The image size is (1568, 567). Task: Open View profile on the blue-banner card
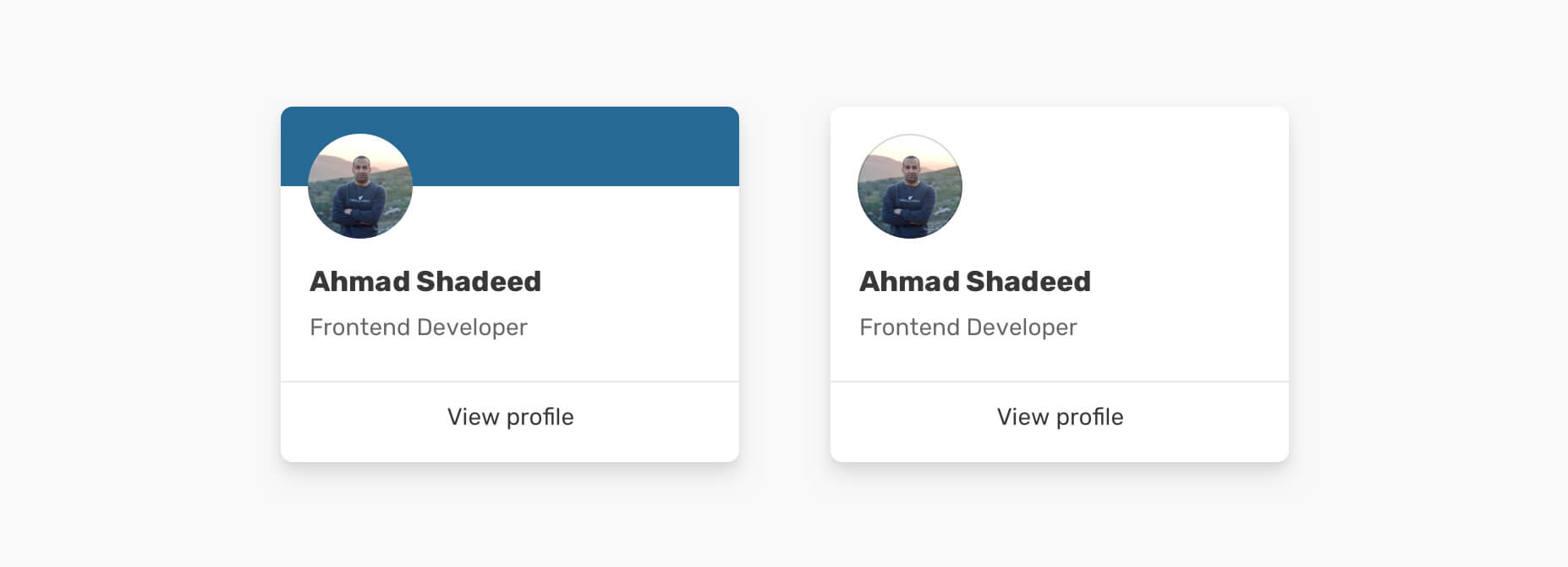click(510, 417)
